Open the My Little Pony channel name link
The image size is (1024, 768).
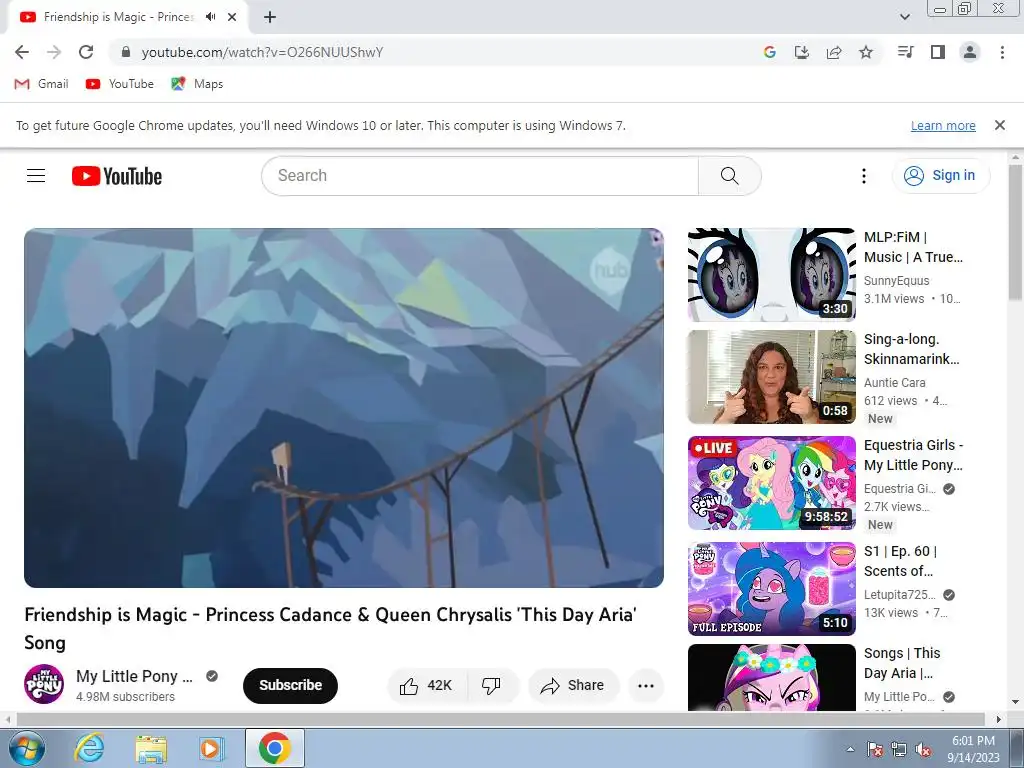point(134,676)
